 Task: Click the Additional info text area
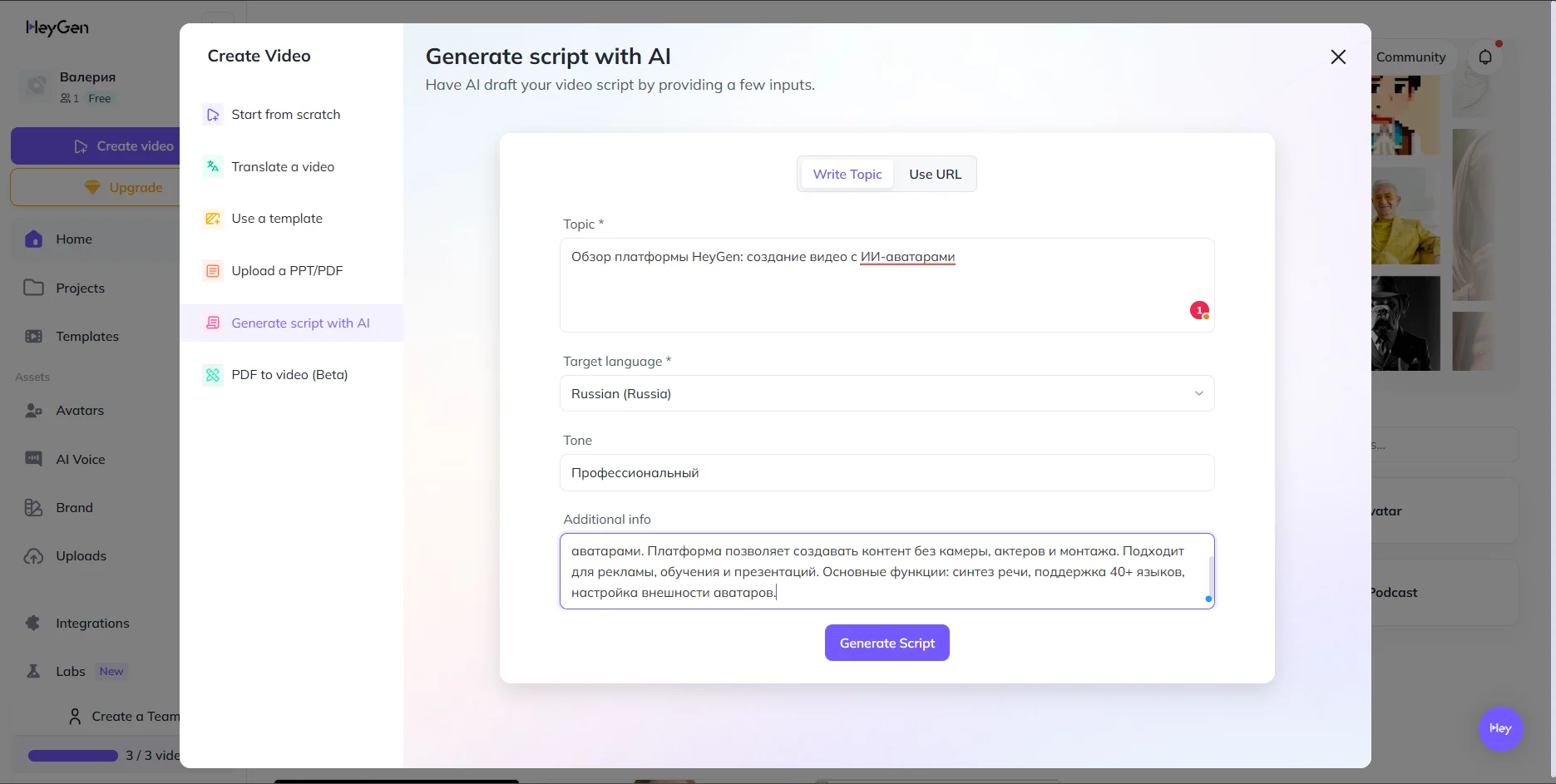click(887, 571)
